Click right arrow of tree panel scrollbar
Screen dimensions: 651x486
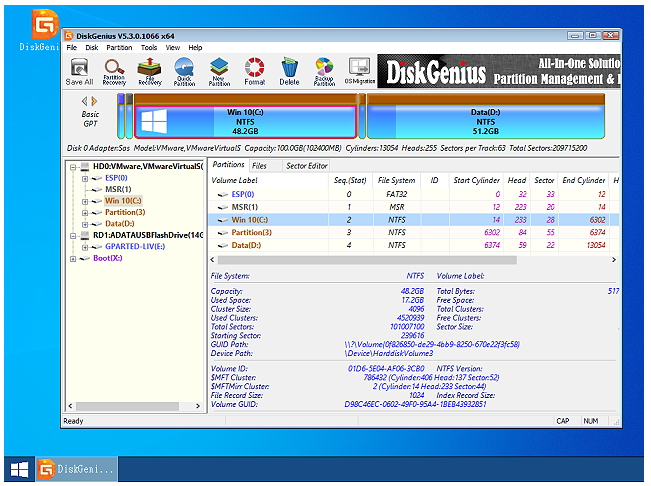pyautogui.click(x=198, y=406)
